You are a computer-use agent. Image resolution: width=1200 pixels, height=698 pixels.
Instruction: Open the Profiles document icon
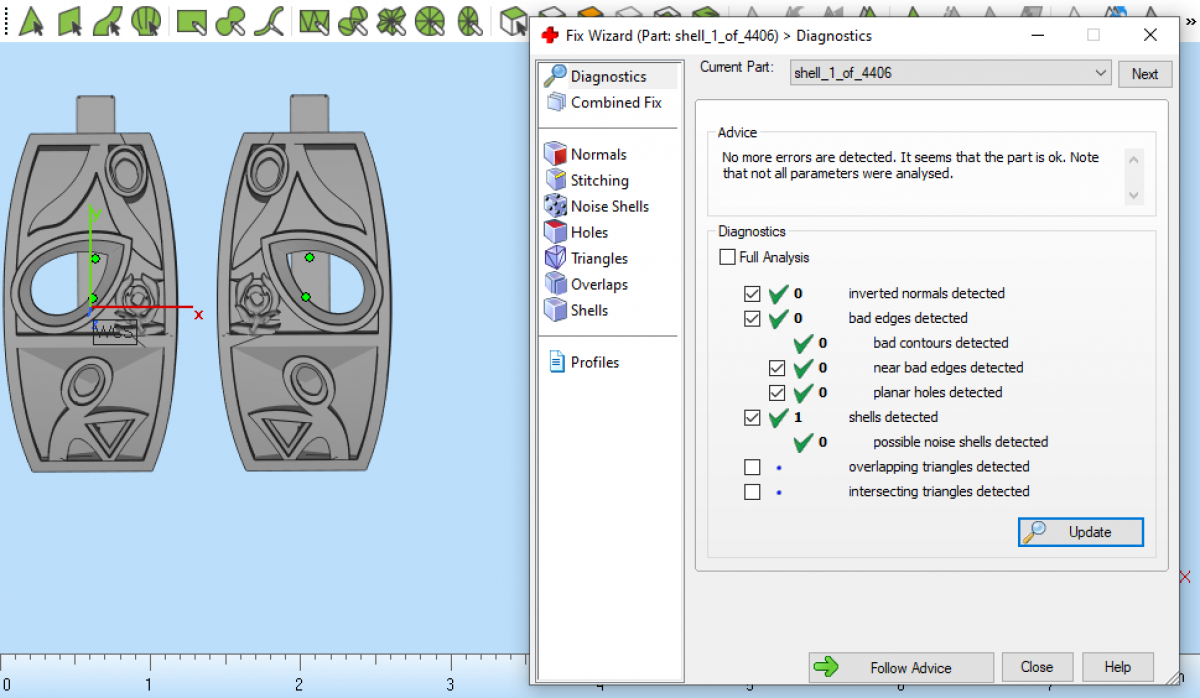pos(557,362)
